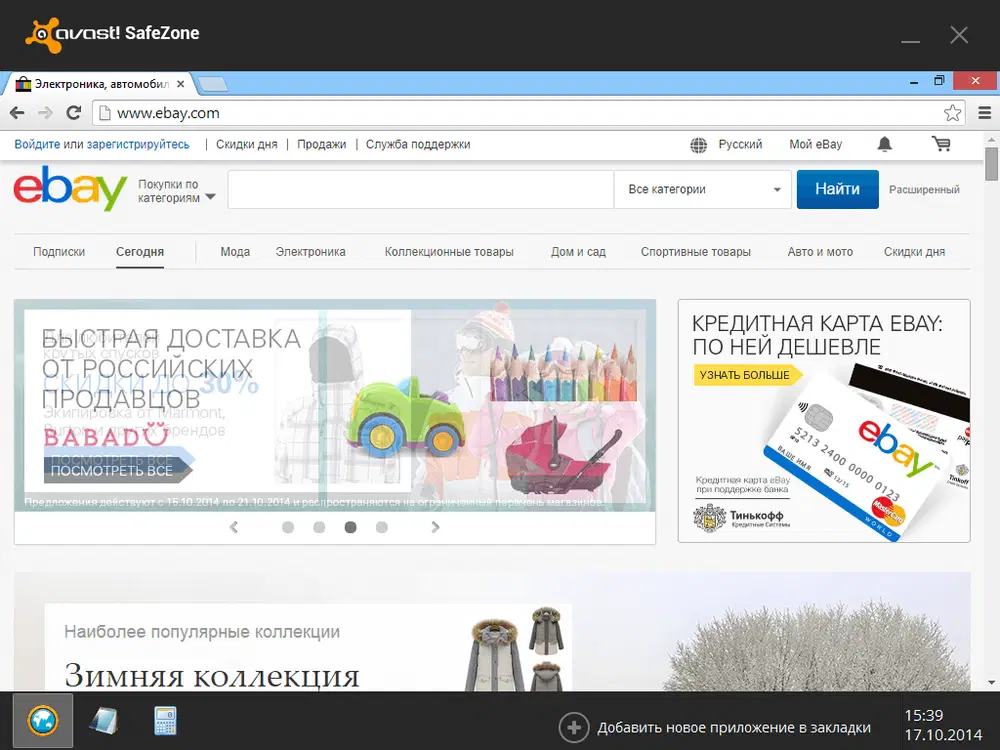1000x750 pixels.
Task: Click the back navigation arrow
Action: click(x=17, y=112)
